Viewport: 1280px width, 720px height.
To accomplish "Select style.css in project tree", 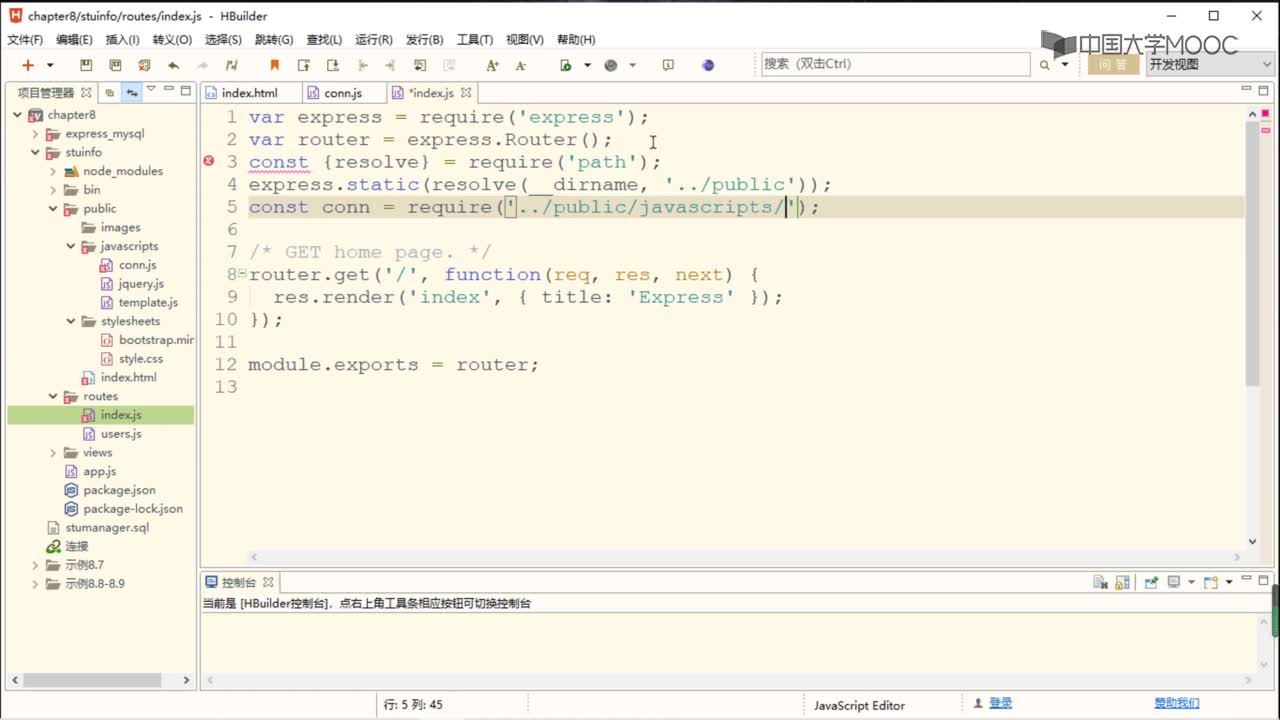I will 140,359.
